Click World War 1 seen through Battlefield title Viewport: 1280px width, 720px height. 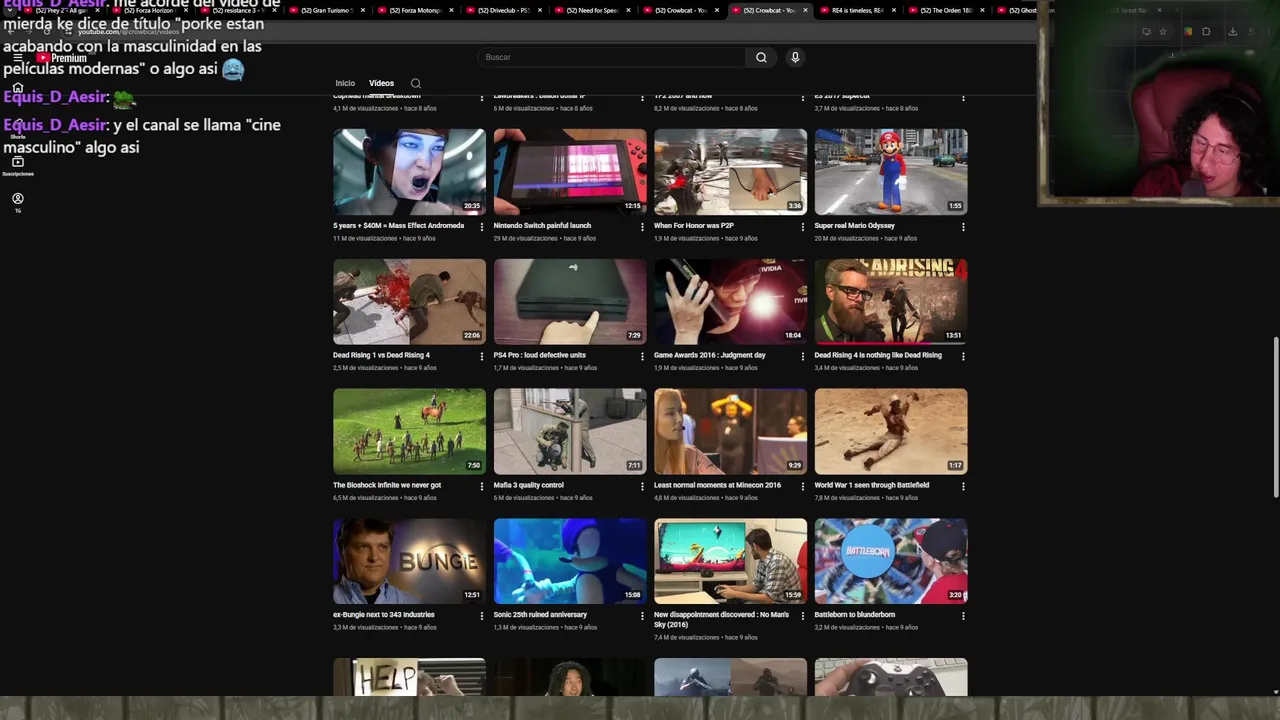click(871, 485)
